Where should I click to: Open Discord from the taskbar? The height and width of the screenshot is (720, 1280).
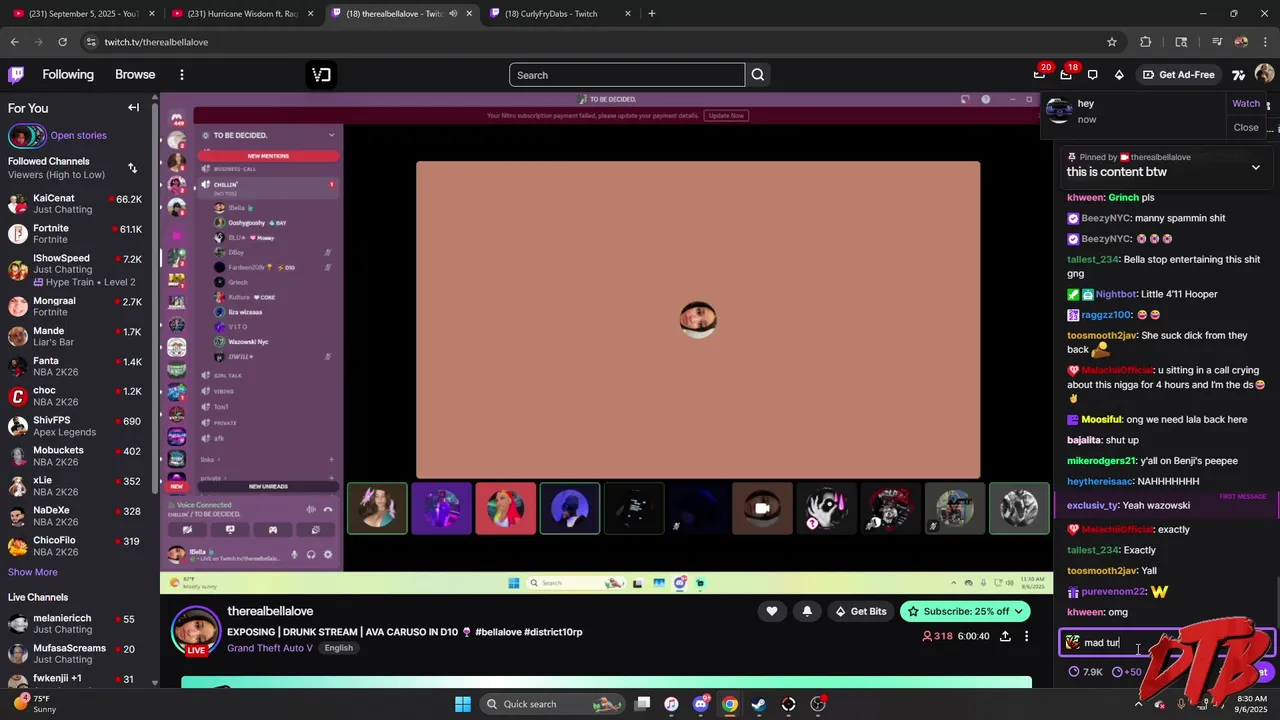pyautogui.click(x=701, y=704)
